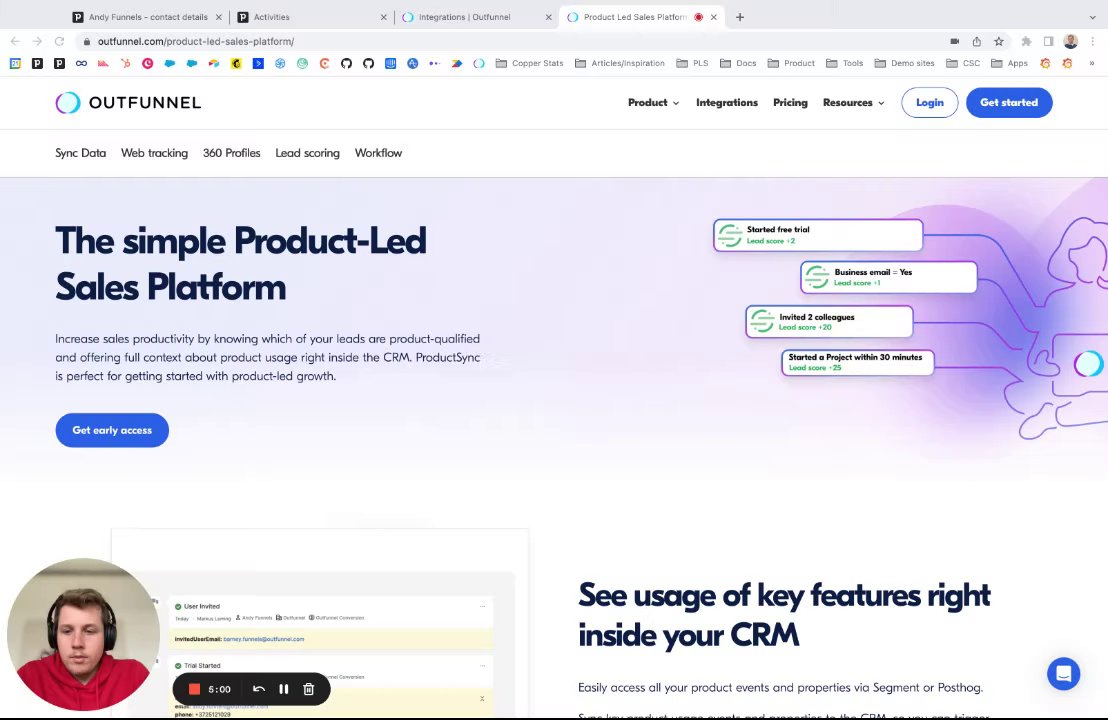
Task: Open the CSC bookmark folder
Action: pyautogui.click(x=963, y=63)
